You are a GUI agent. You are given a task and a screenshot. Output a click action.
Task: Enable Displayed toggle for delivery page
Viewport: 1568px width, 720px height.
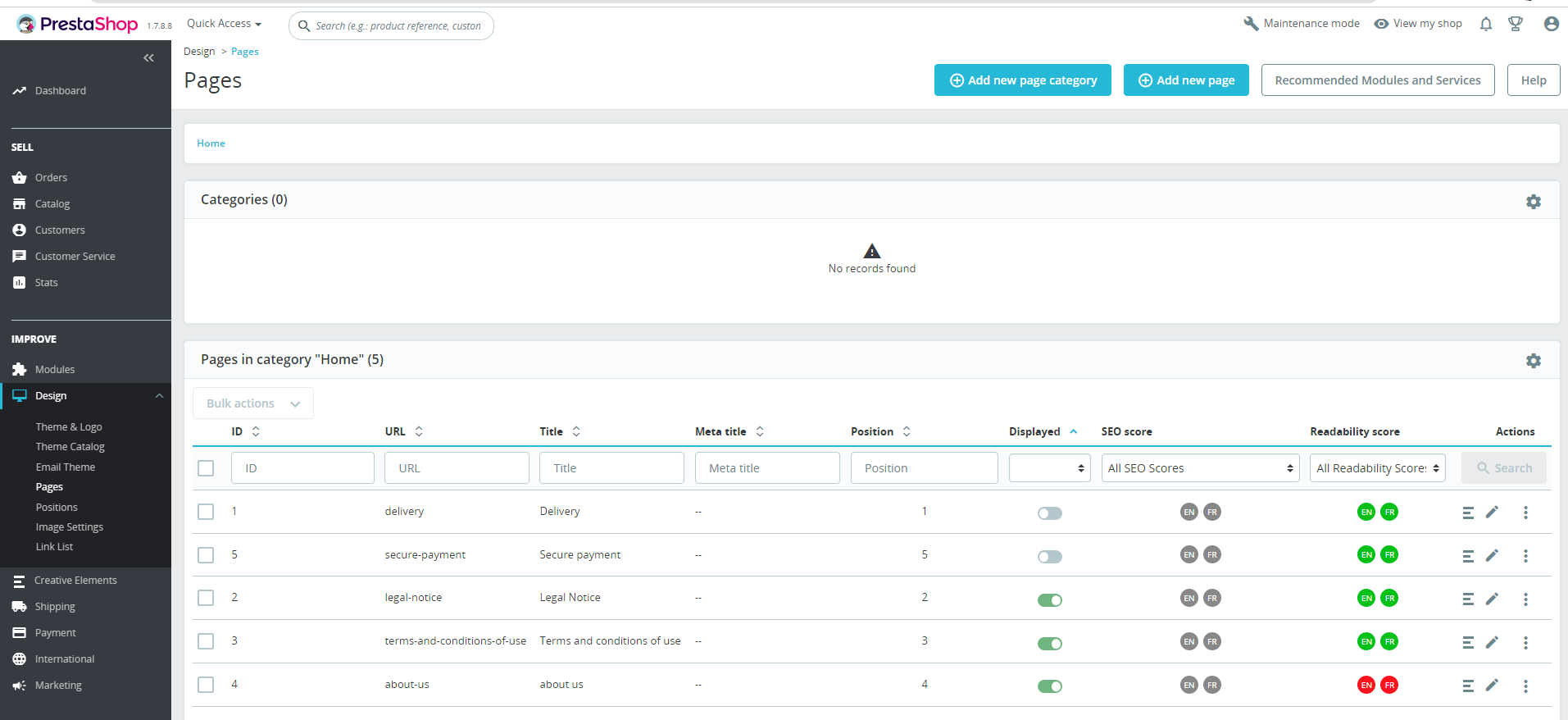[1050, 513]
